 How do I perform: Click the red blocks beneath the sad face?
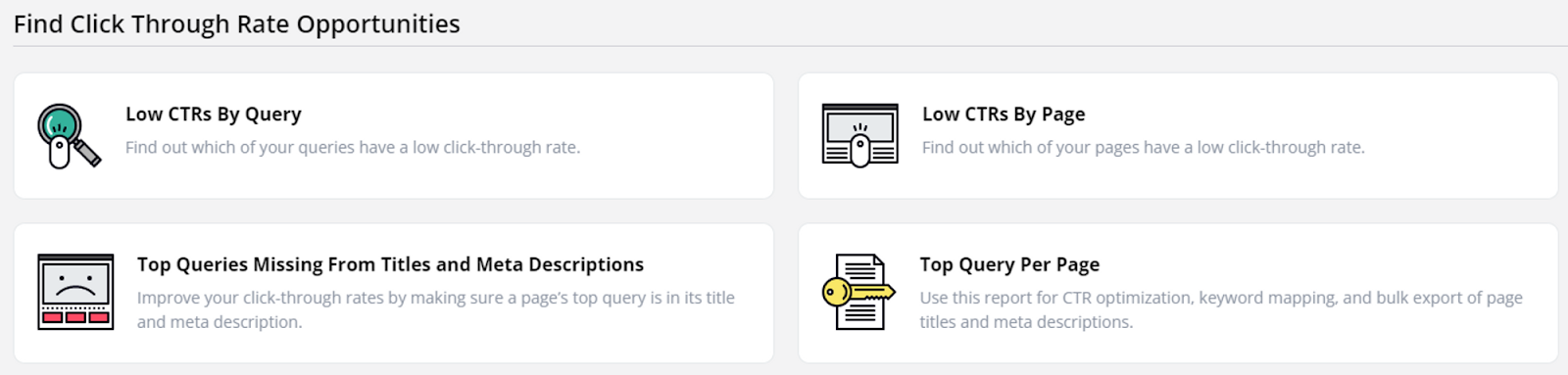(75, 317)
